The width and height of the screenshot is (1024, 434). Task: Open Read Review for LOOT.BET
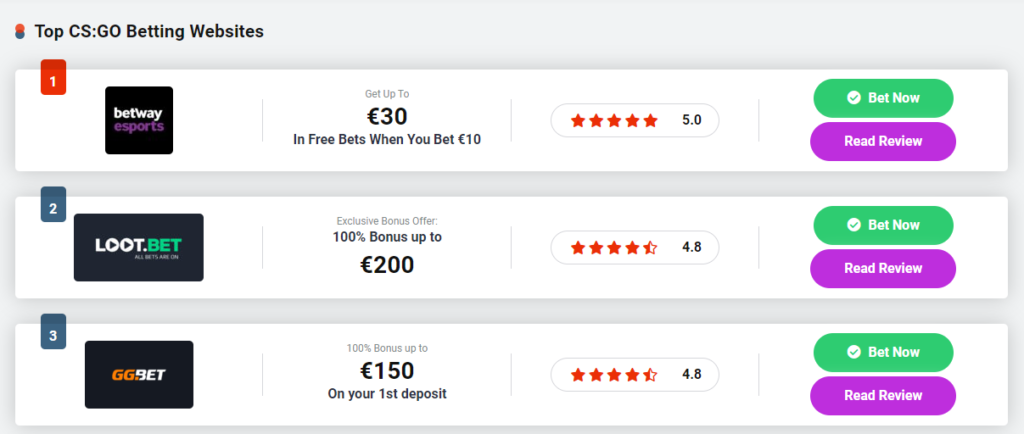(883, 268)
